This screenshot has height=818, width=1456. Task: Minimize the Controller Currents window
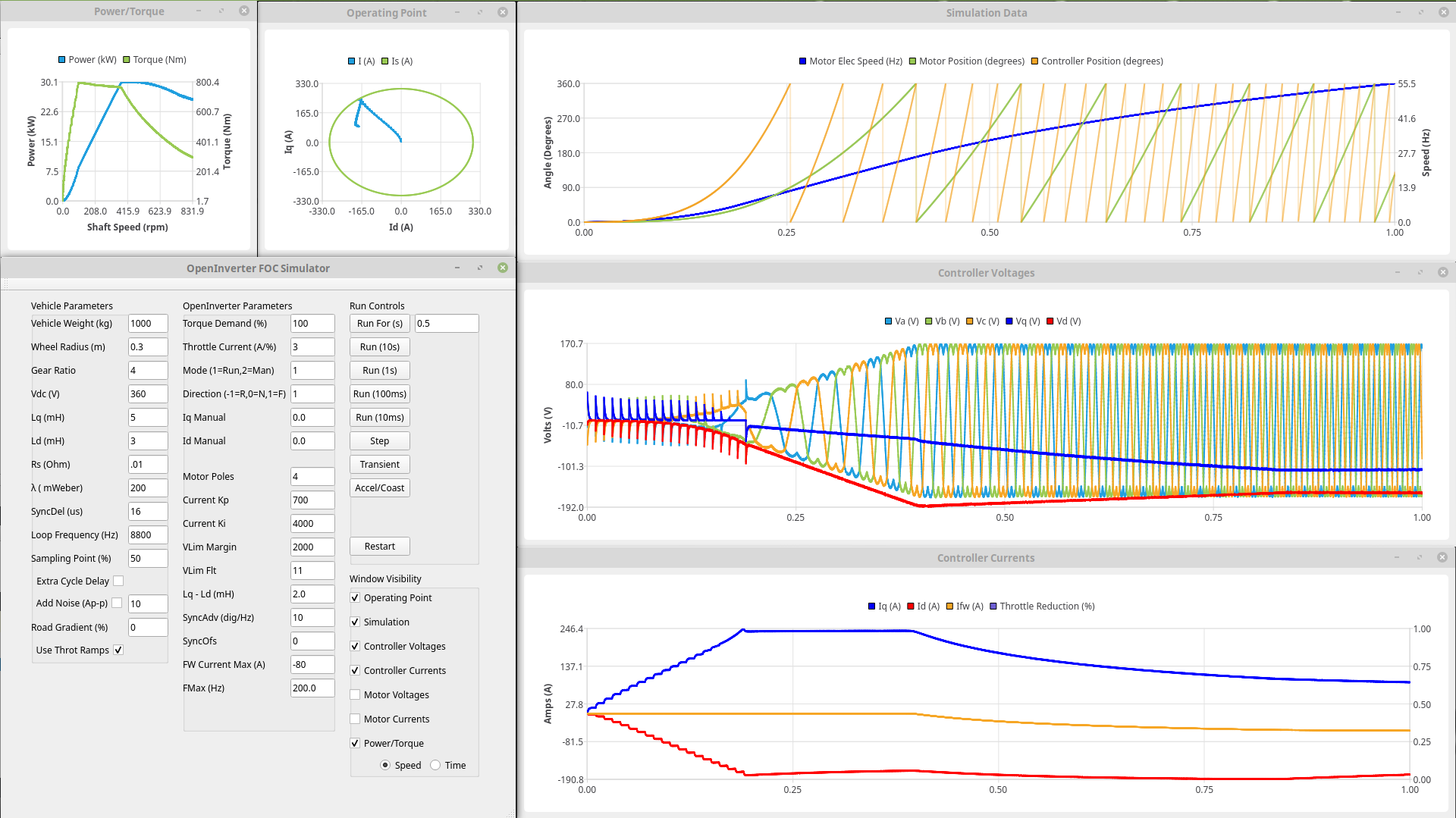click(1396, 557)
